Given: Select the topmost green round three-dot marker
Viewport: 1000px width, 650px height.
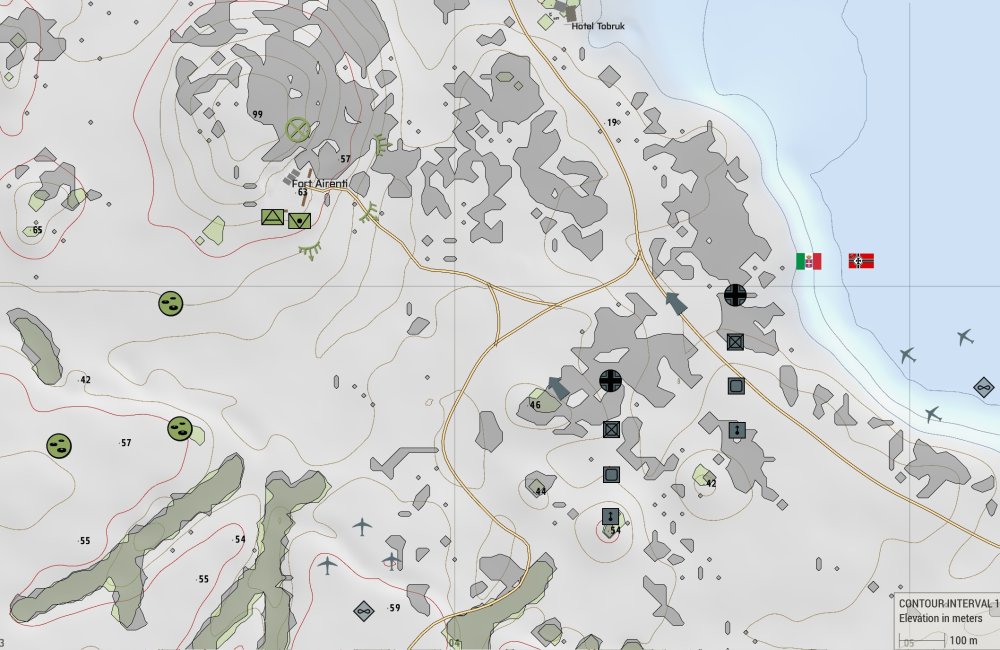Looking at the screenshot, I should (171, 303).
